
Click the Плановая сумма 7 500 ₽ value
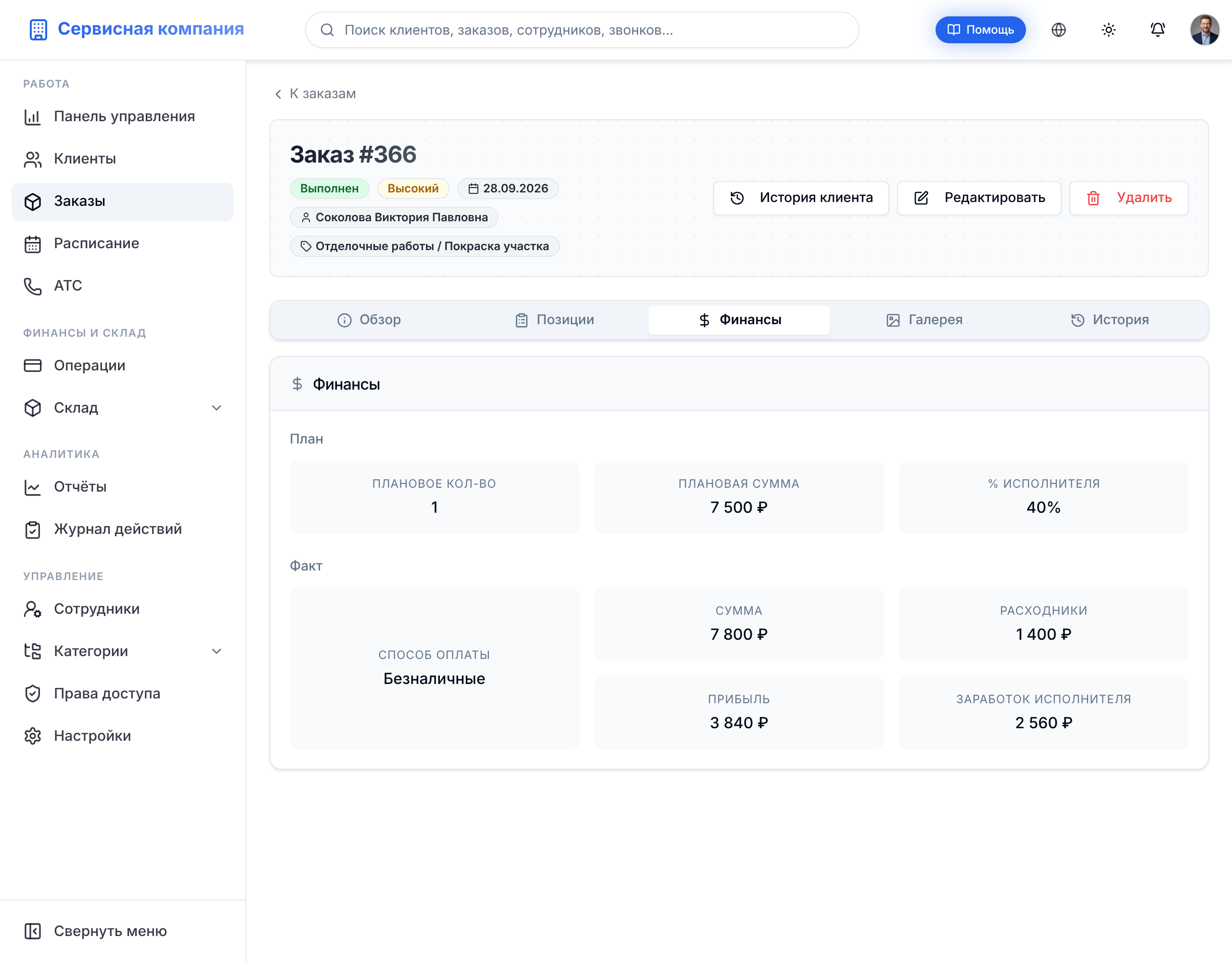click(x=738, y=507)
